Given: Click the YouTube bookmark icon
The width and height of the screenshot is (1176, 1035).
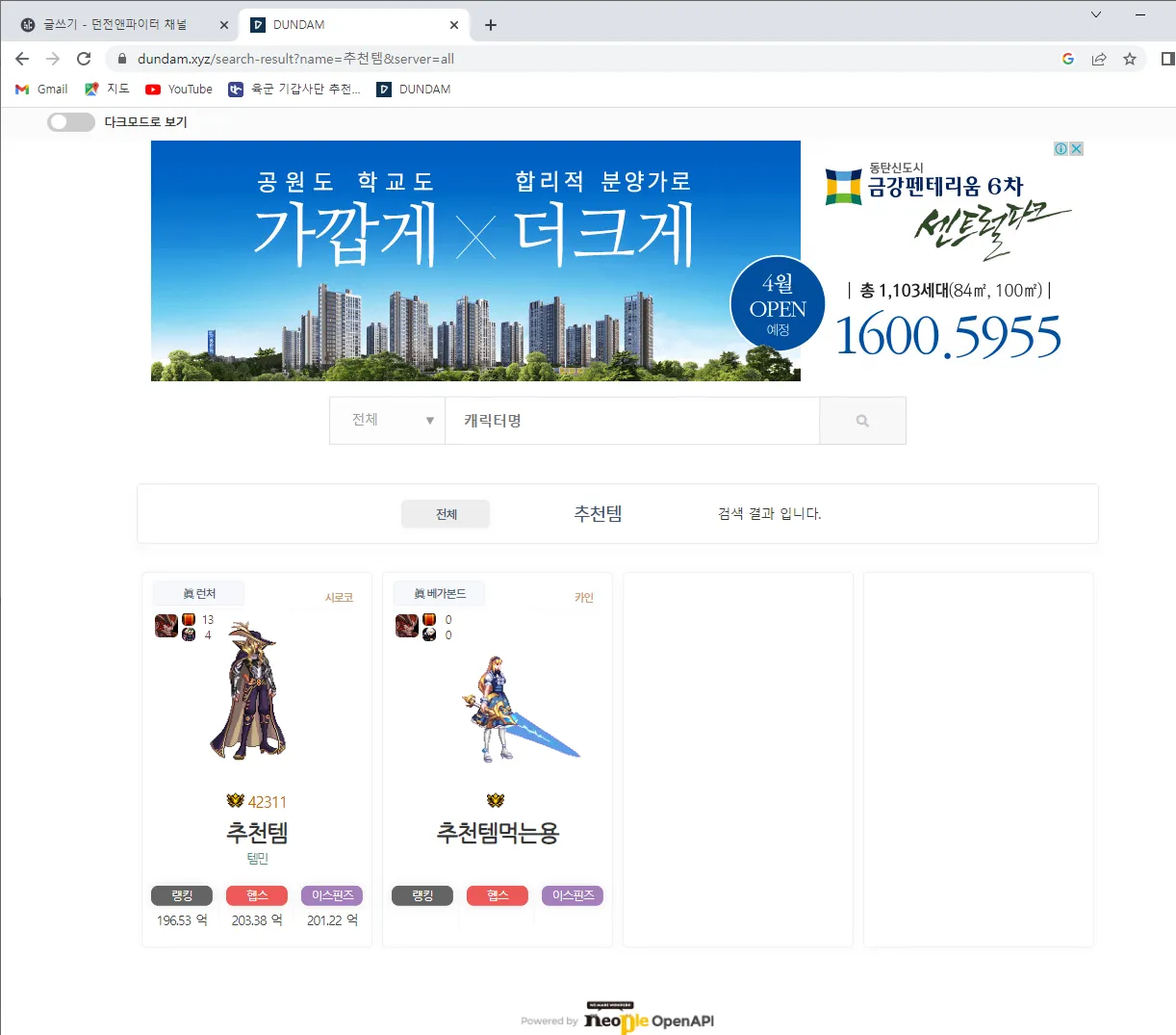Looking at the screenshot, I should click(x=153, y=90).
